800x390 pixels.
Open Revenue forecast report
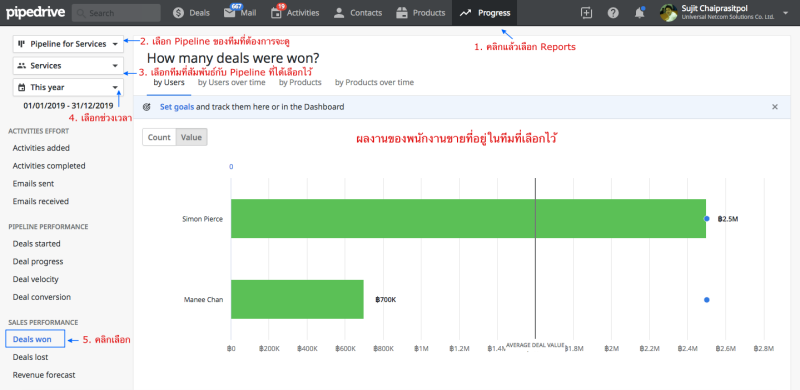44,375
